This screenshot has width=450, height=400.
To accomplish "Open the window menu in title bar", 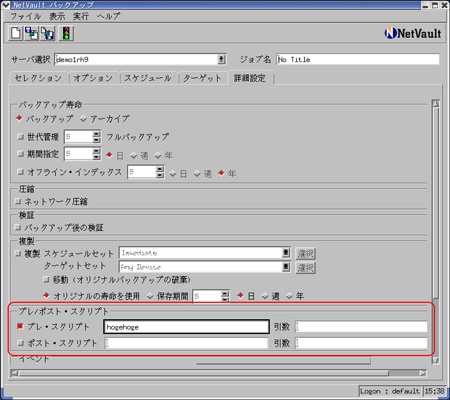I will pos(6,5).
